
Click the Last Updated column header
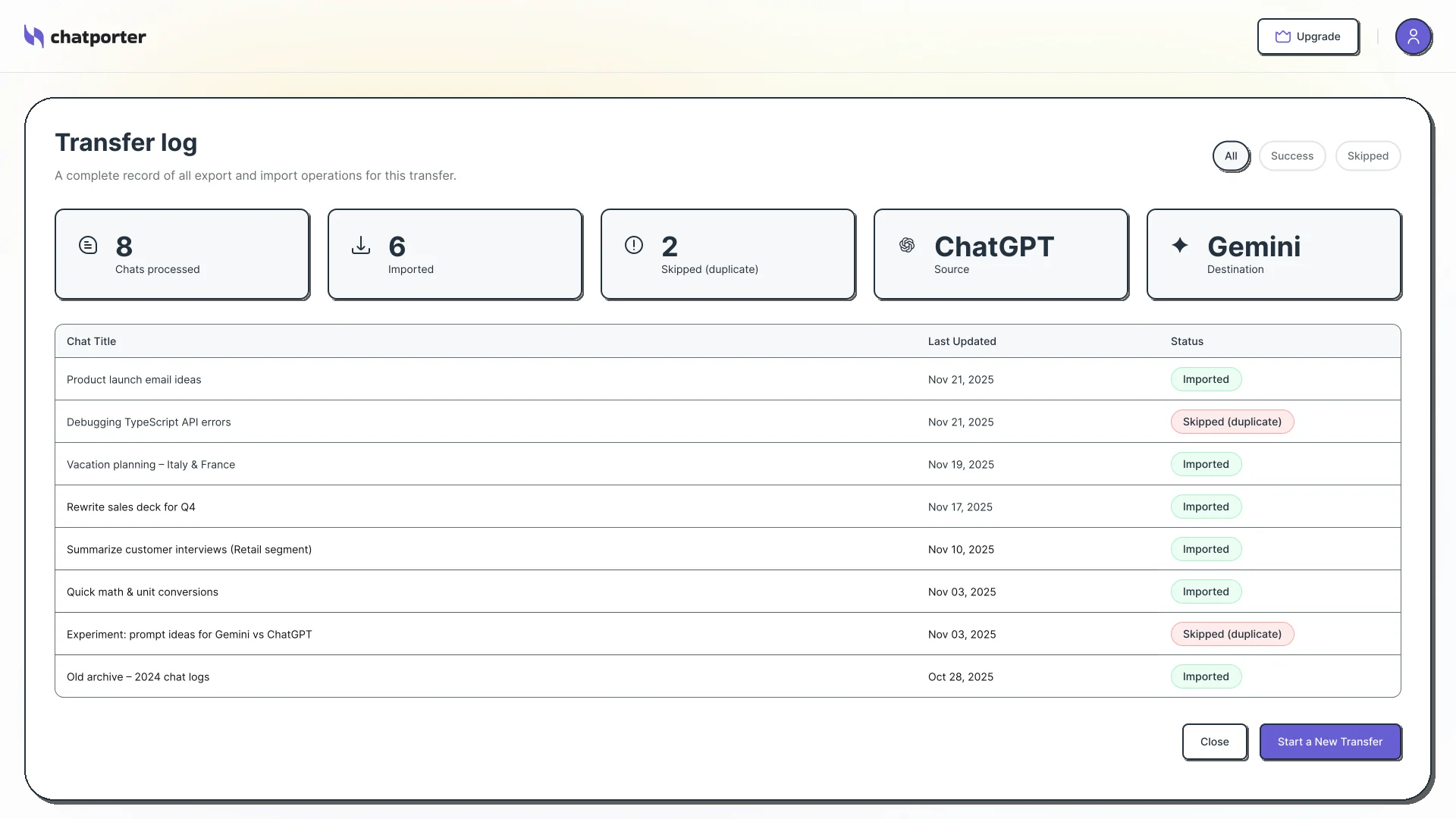(962, 341)
